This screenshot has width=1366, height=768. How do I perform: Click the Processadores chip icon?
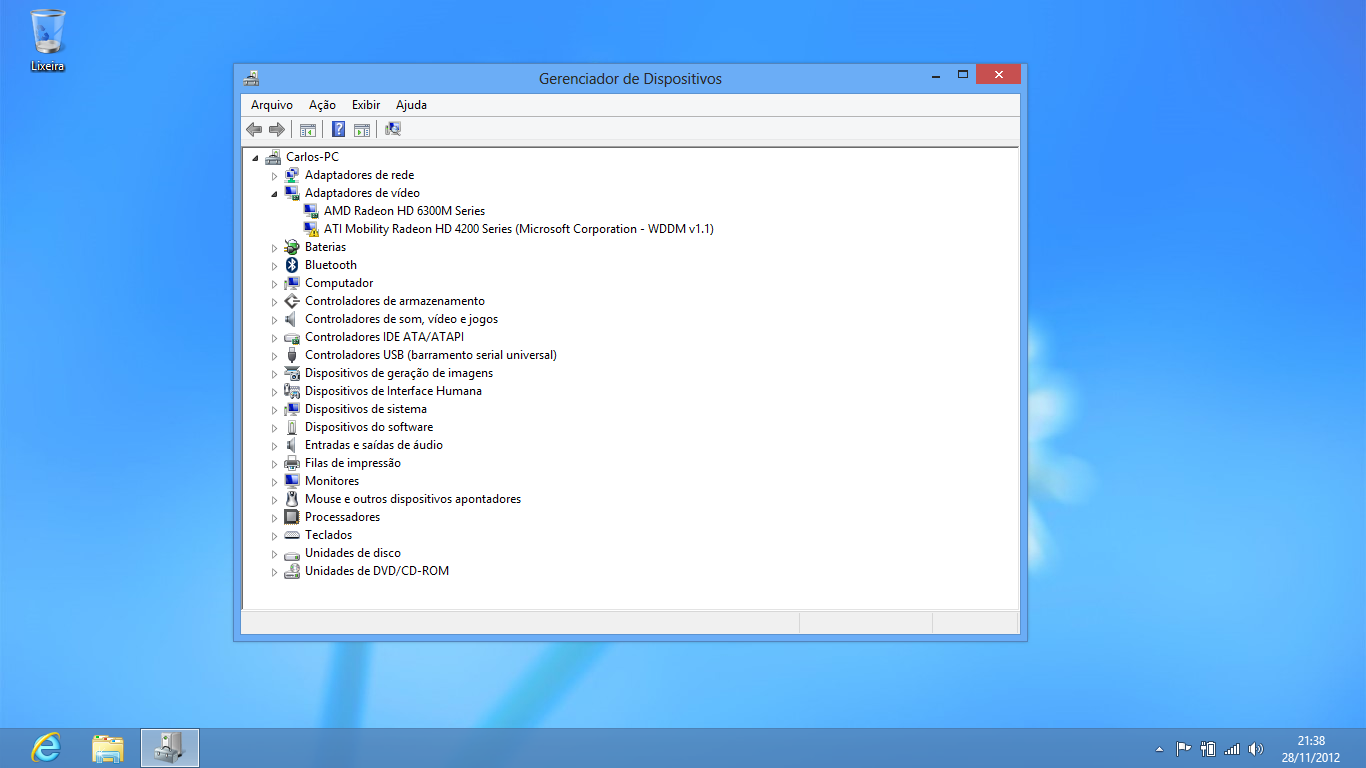[292, 517]
